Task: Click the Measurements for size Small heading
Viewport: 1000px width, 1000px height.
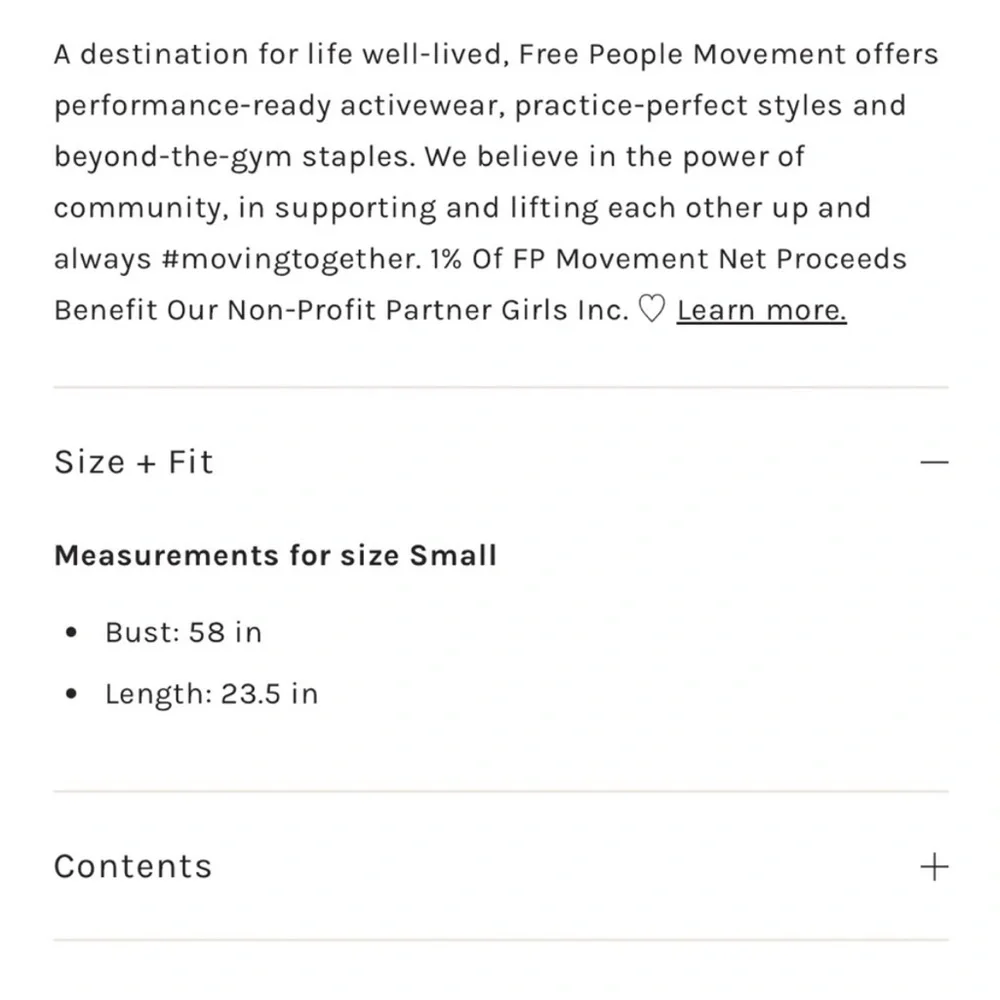Action: tap(275, 555)
